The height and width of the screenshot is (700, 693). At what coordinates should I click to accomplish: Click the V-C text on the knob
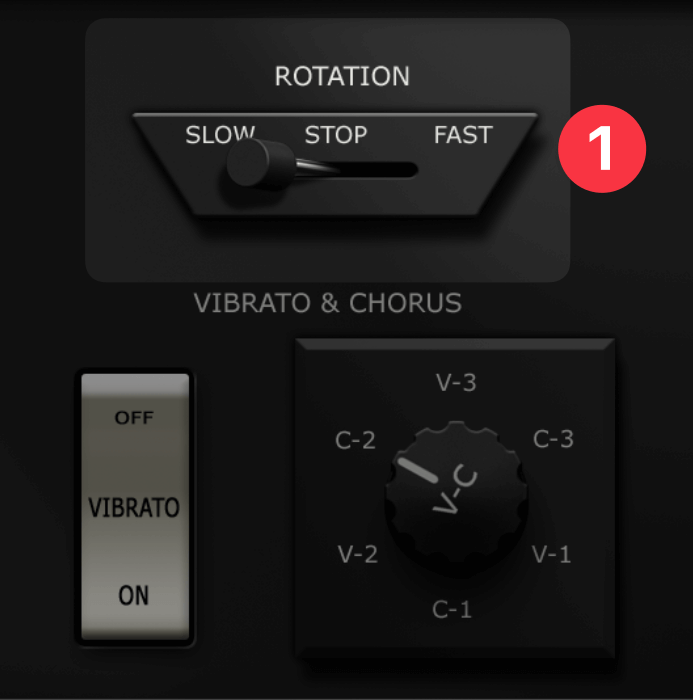[x=455, y=490]
